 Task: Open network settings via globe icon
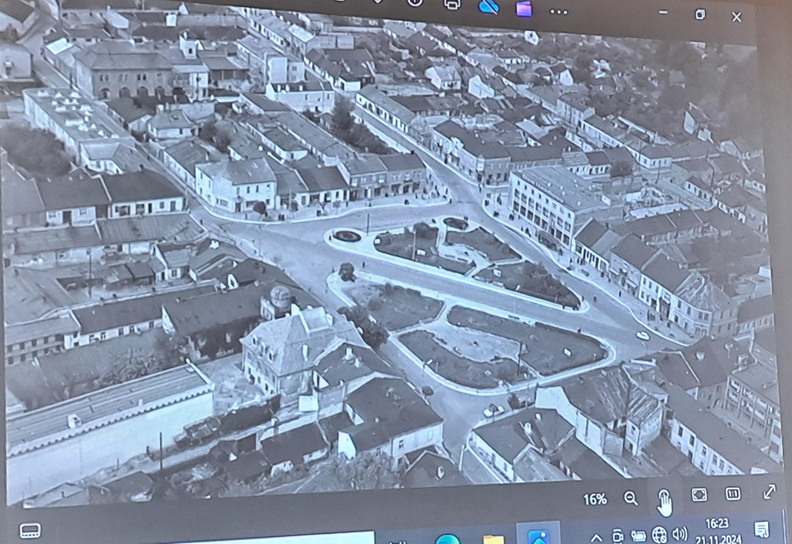659,534
